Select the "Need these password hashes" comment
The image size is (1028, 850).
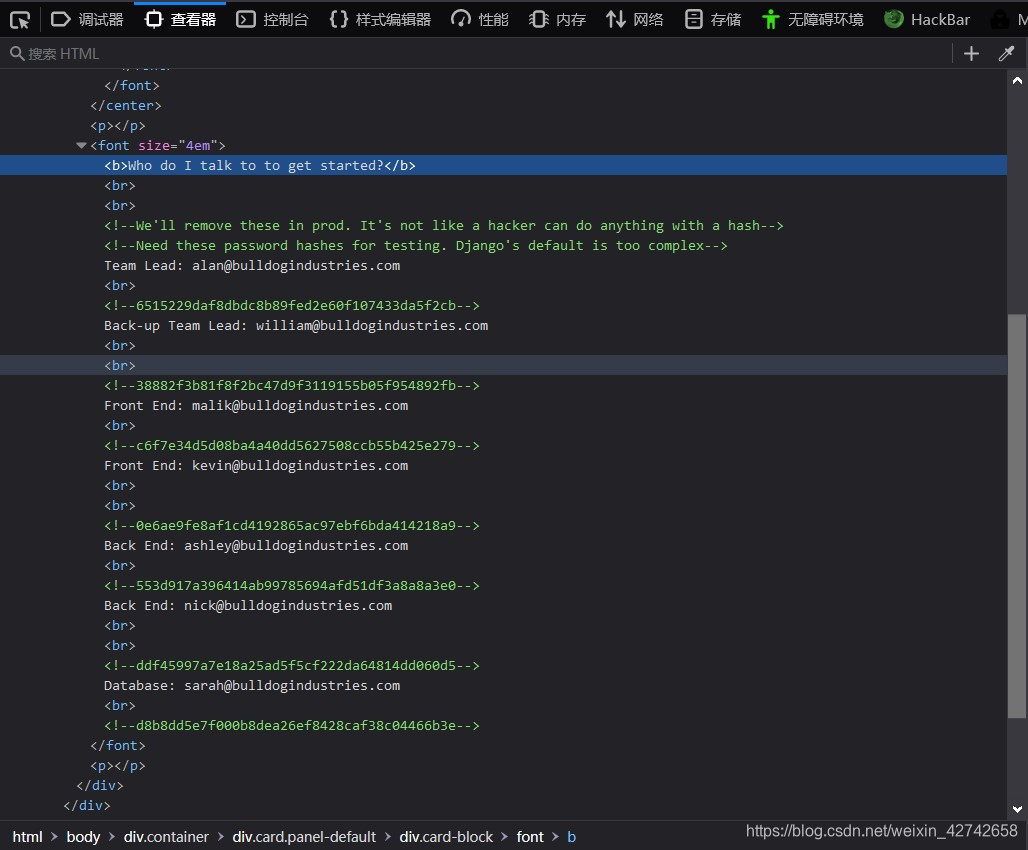416,245
